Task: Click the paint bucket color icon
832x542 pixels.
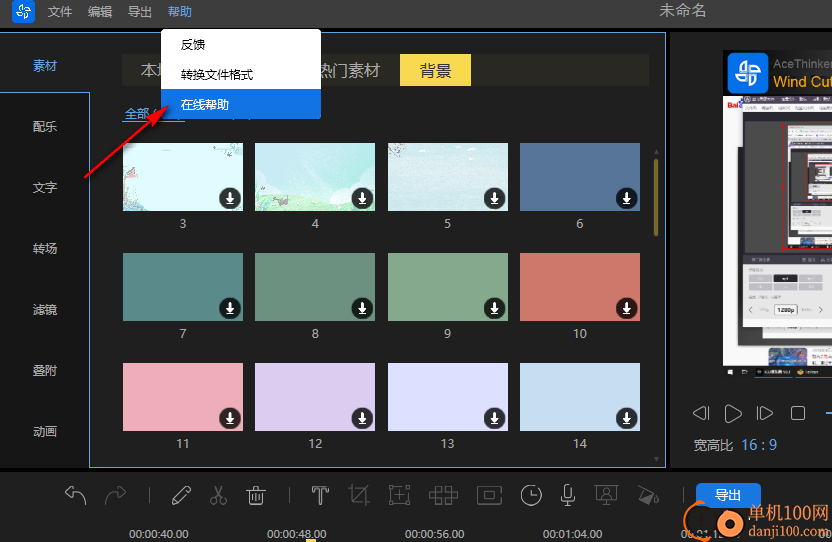Action: (647, 495)
